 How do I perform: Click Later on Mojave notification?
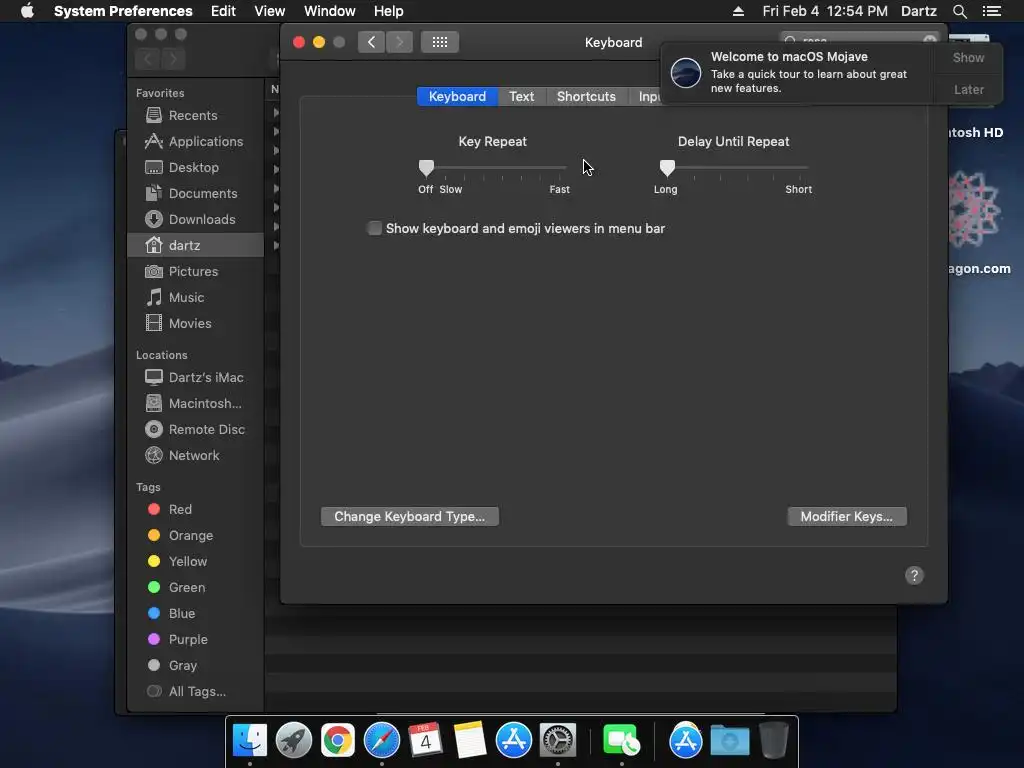968,89
